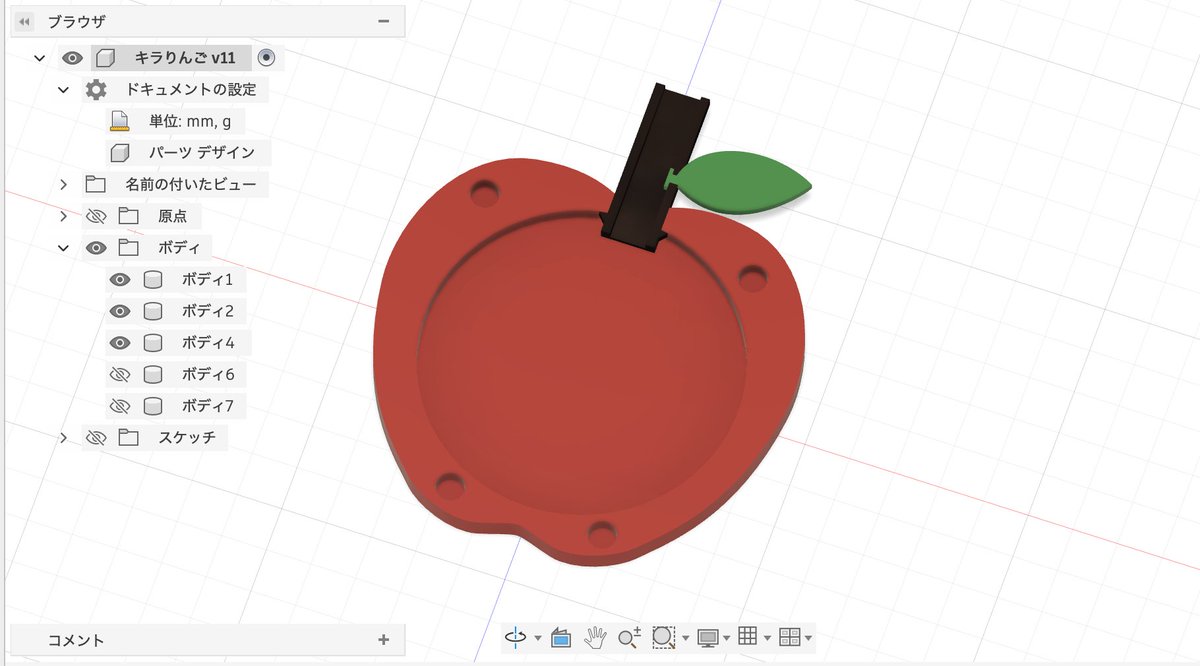Expand the 名前の付いたビュー node

pyautogui.click(x=63, y=184)
